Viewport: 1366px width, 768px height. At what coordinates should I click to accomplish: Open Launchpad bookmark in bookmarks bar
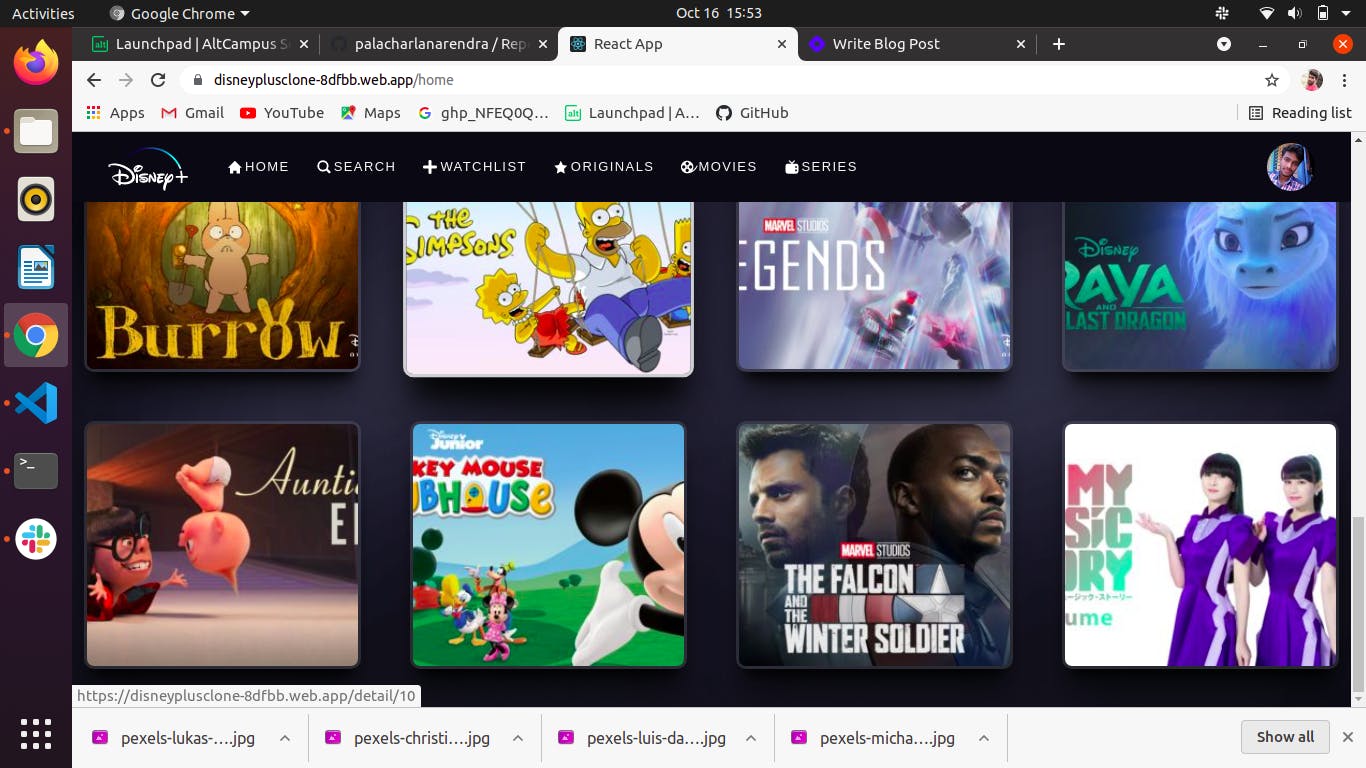(x=632, y=113)
